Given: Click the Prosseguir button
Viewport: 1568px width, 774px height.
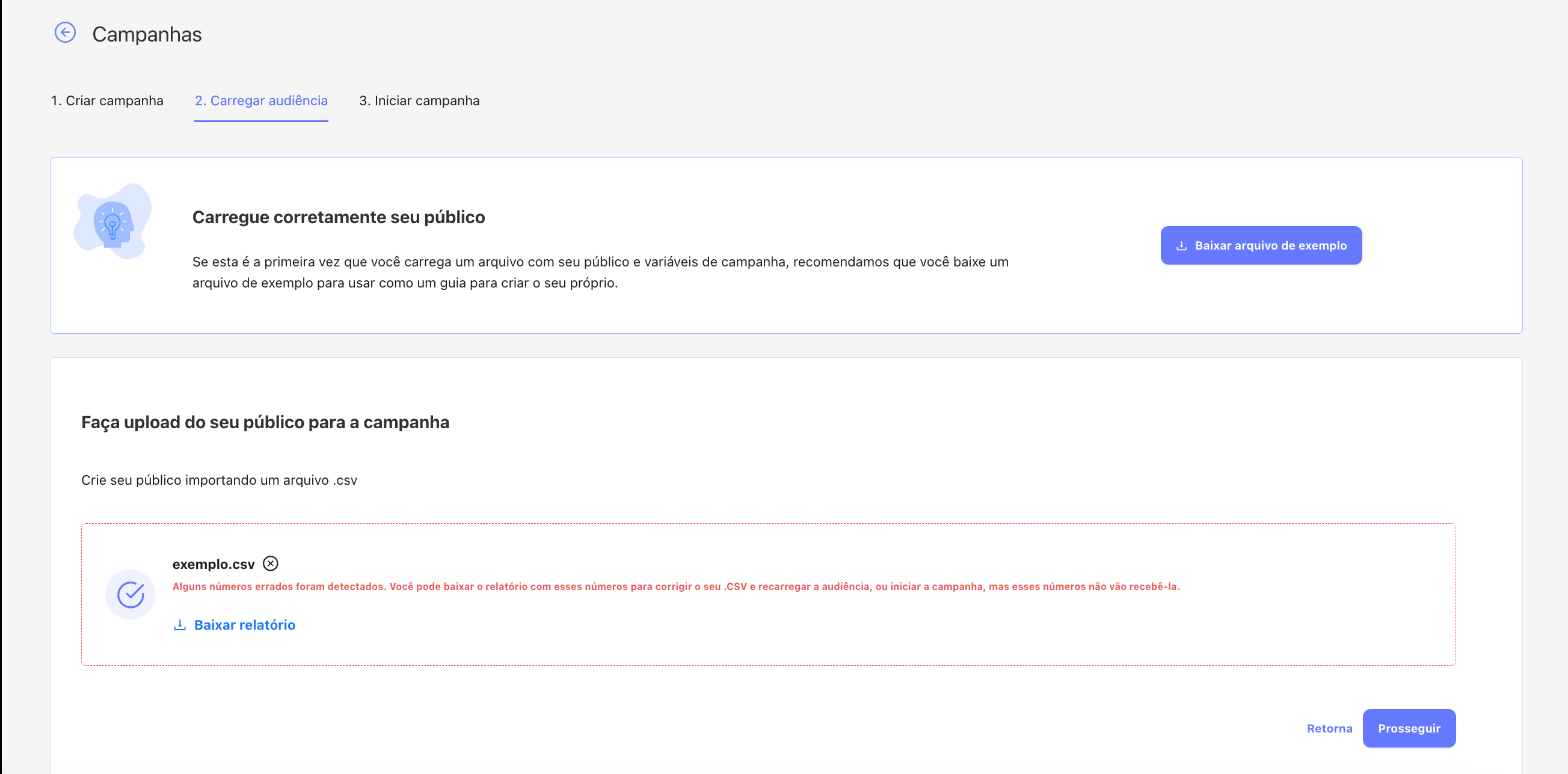Looking at the screenshot, I should point(1409,728).
